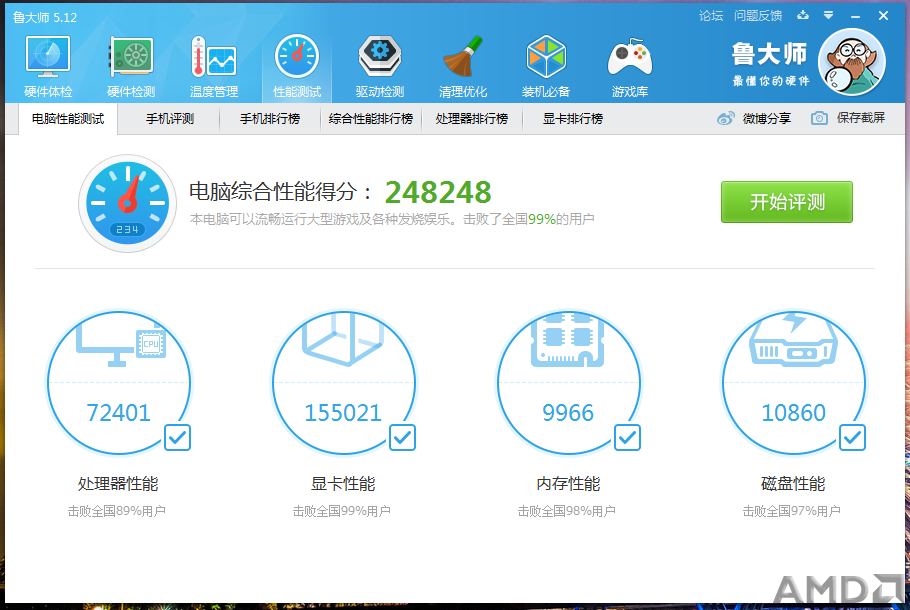910x610 pixels.
Task: Switch to 手机排行榜 tab
Action: pyautogui.click(x=270, y=119)
